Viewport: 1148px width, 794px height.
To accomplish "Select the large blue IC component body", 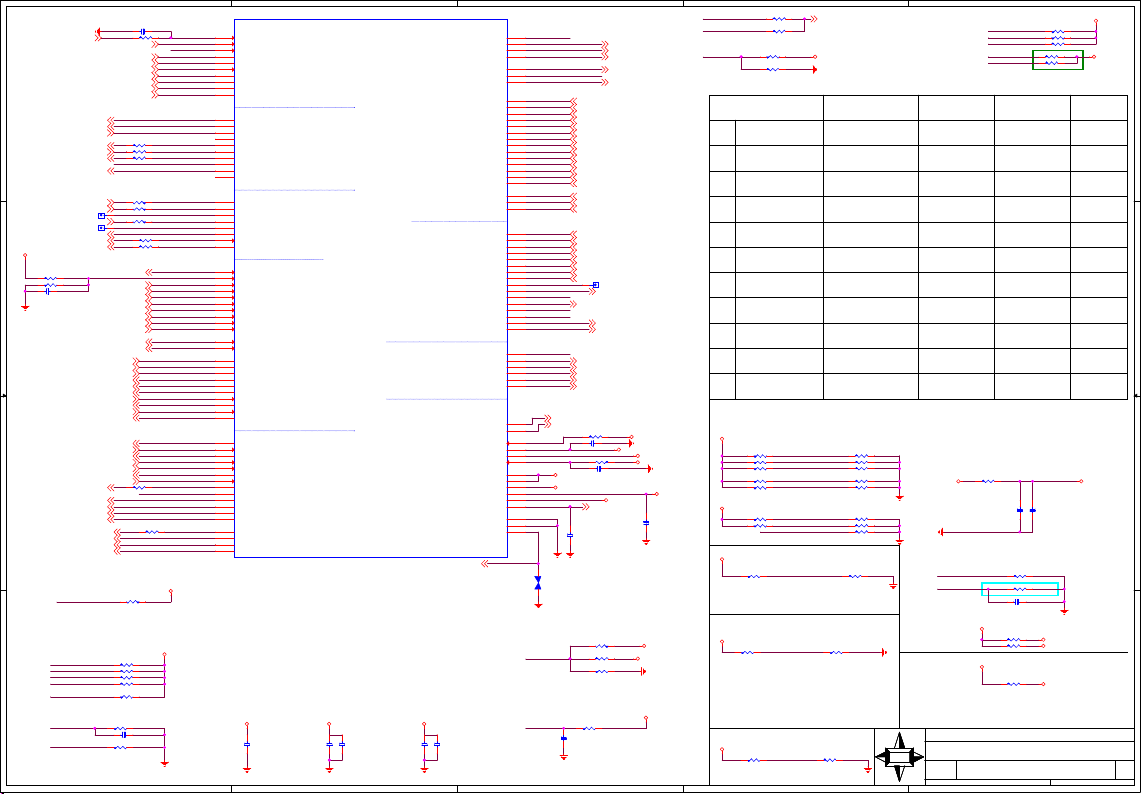I will [x=370, y=289].
